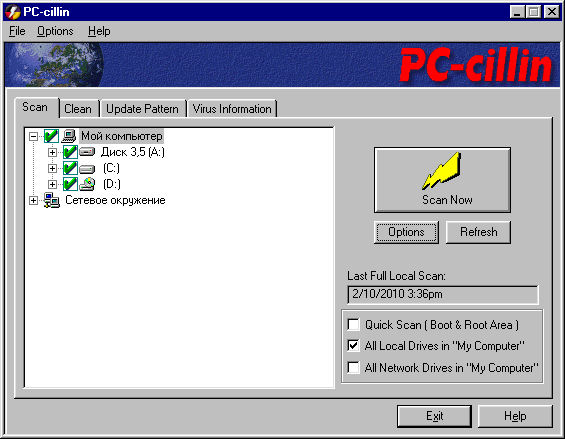Enable All Network Drives checkbox

point(353,368)
